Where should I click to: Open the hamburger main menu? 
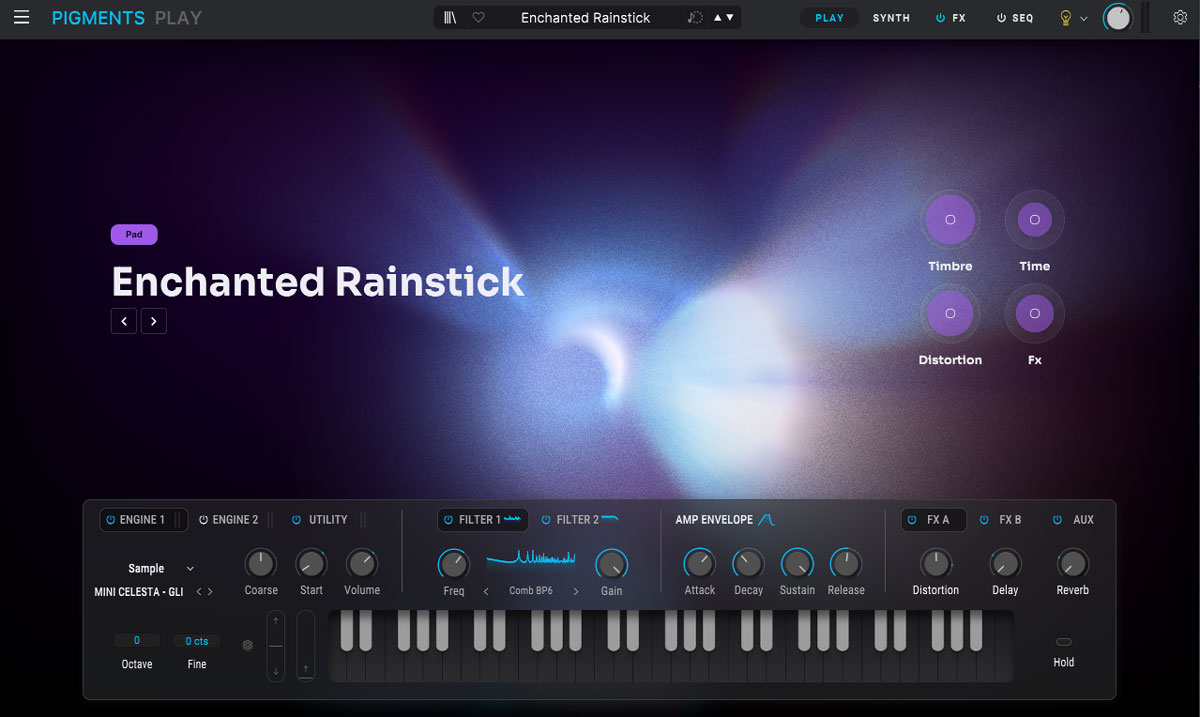(22, 17)
